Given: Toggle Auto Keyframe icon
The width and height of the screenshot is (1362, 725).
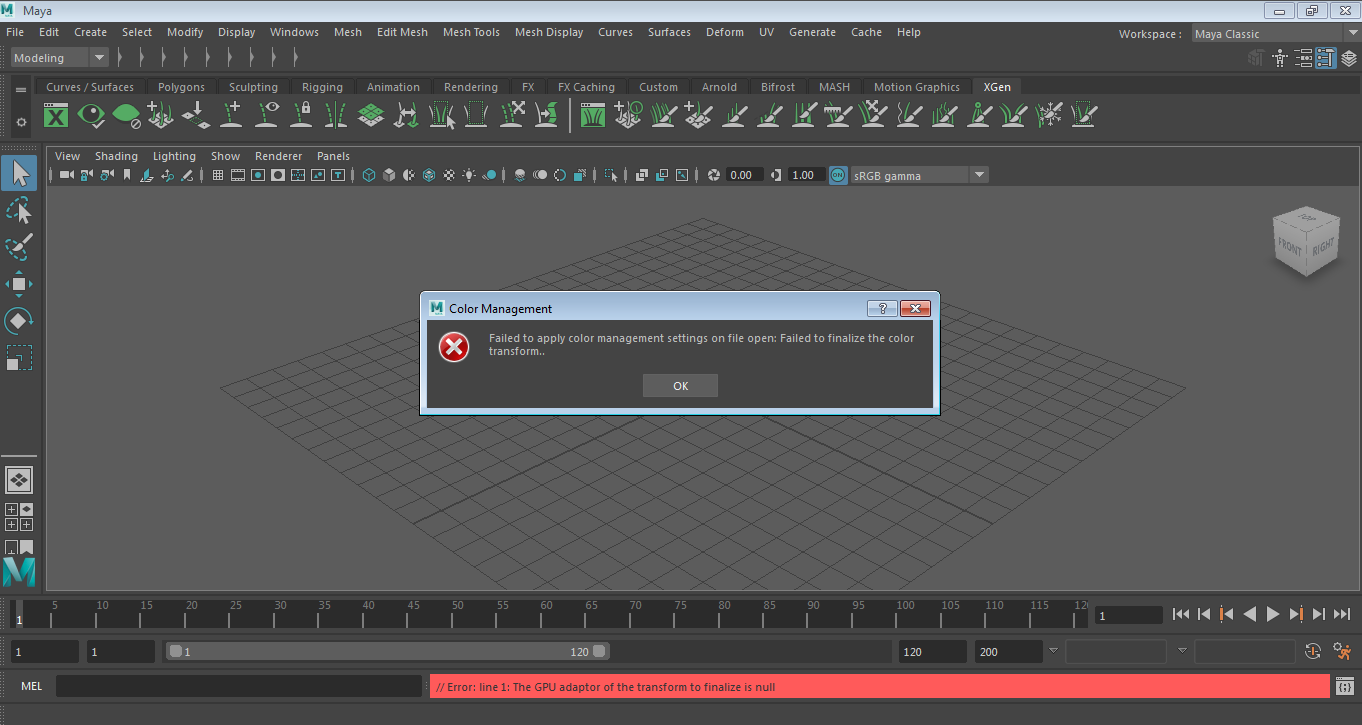Looking at the screenshot, I should click(1314, 651).
